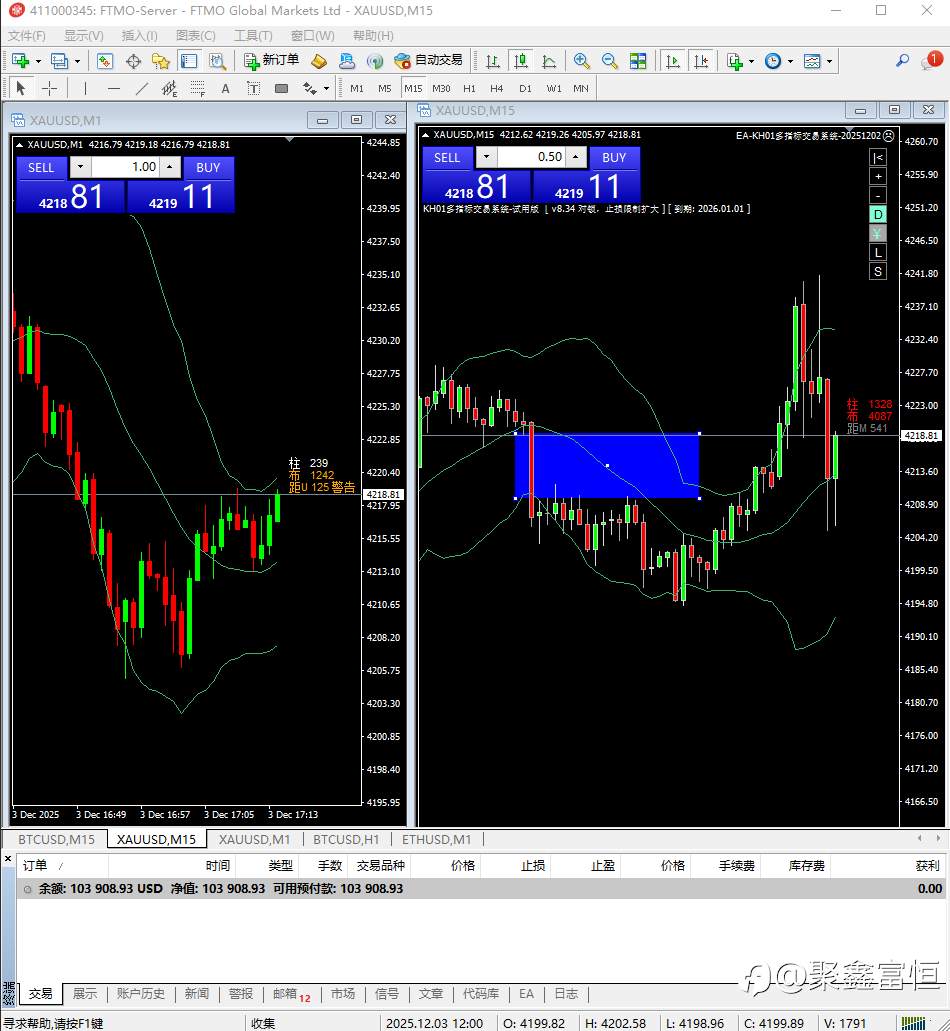Viewport: 950px width, 1031px height.
Task: Toggle the D button on EA panel
Action: (878, 214)
